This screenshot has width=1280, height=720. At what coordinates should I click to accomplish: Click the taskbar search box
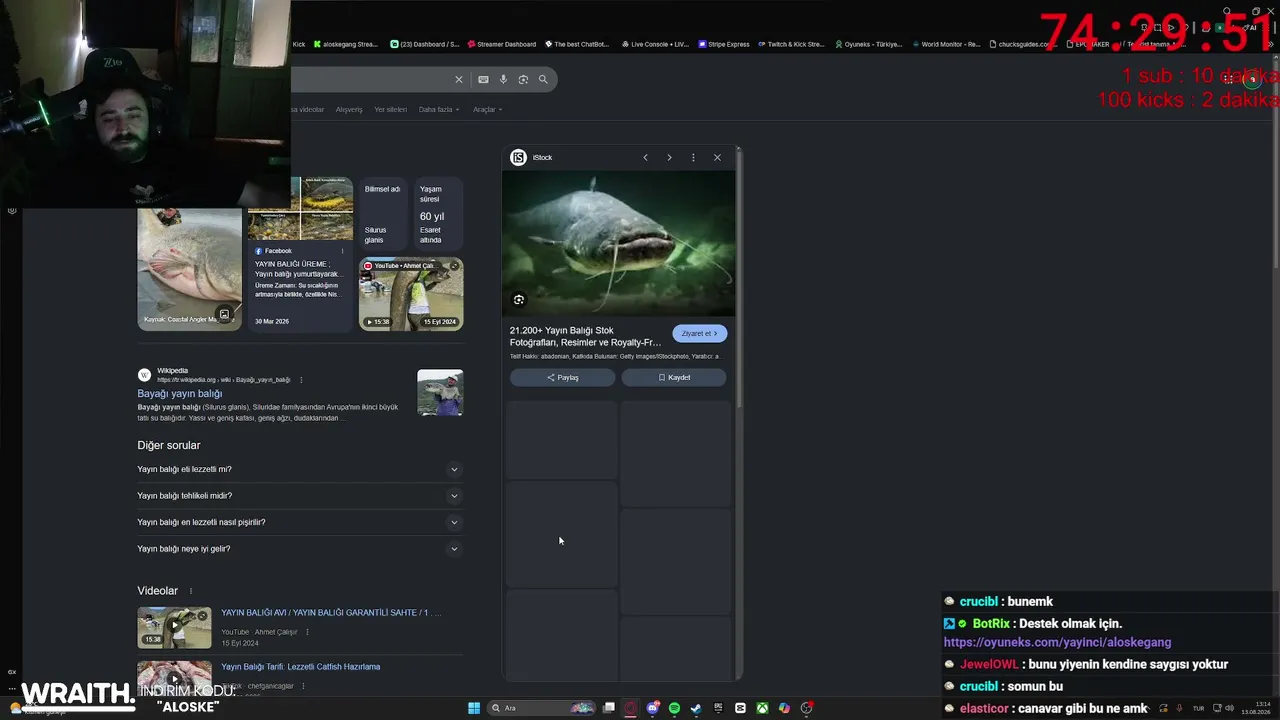pyautogui.click(x=541, y=708)
